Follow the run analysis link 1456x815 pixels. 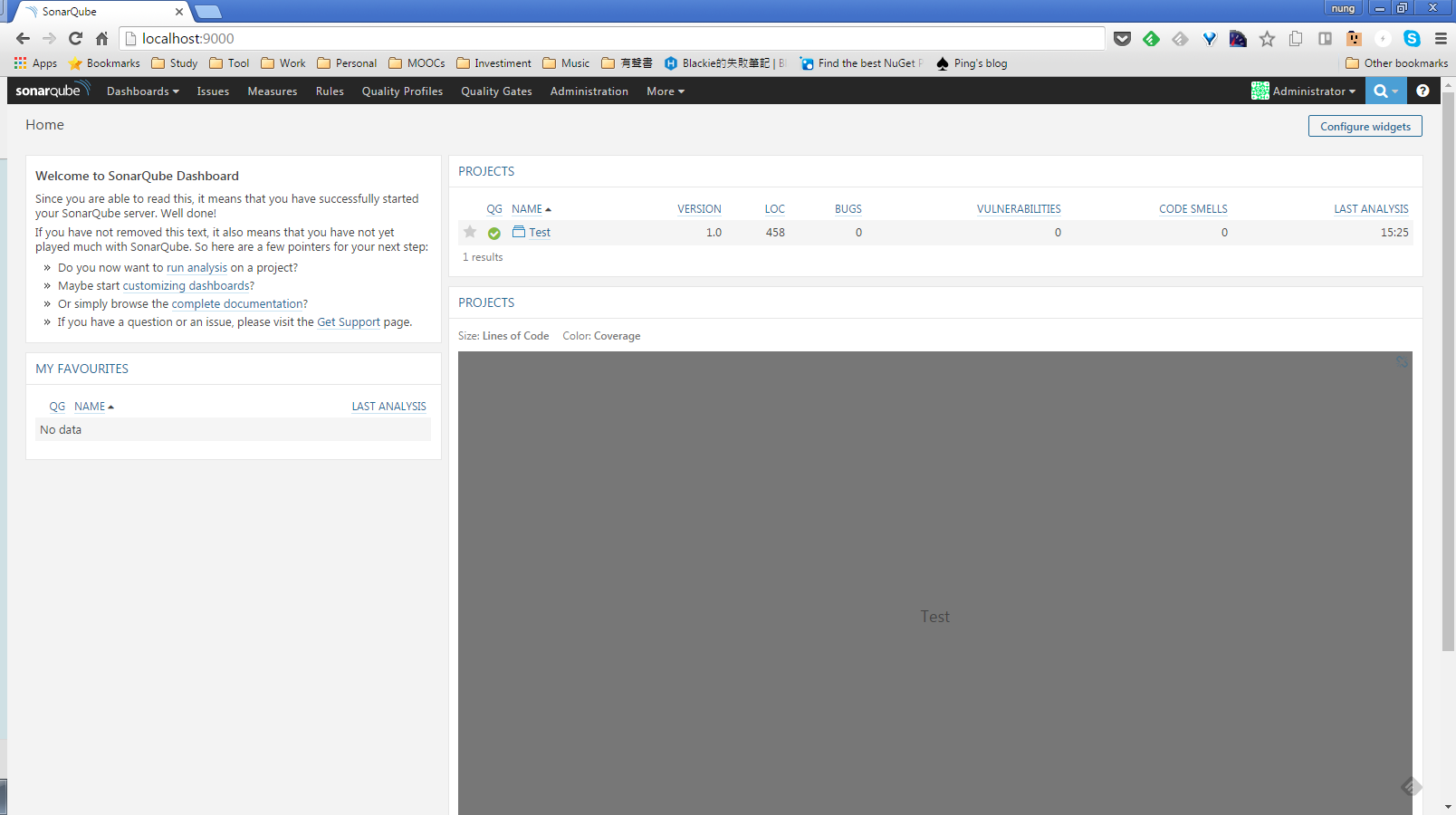[196, 268]
